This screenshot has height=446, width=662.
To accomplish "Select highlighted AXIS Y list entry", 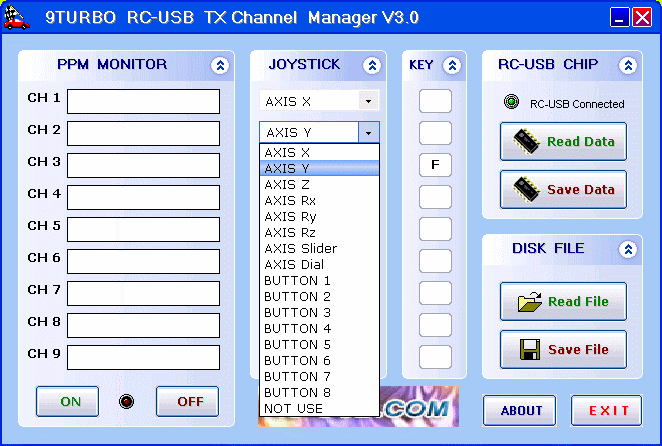I will [319, 169].
